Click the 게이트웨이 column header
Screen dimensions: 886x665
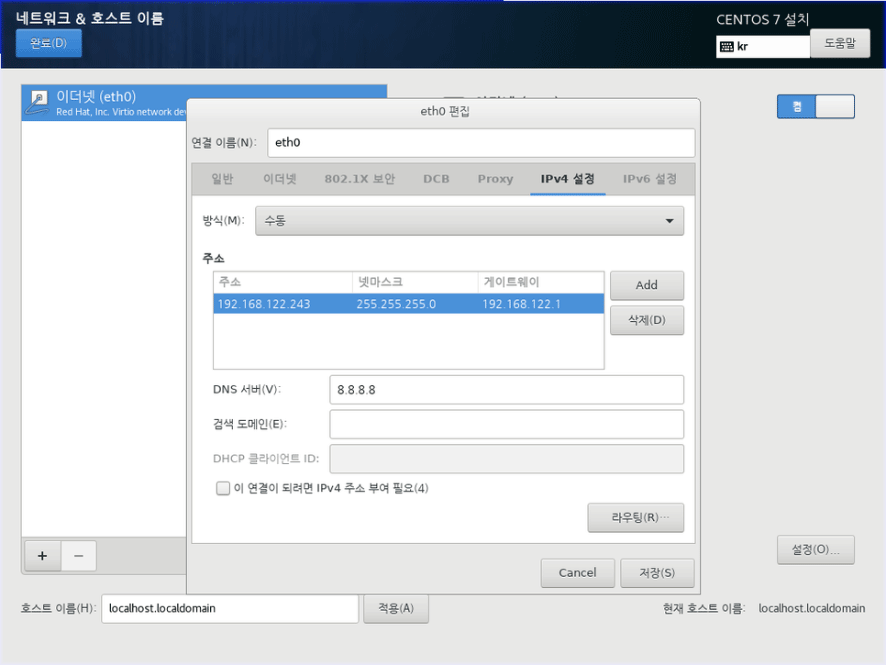[541, 282]
